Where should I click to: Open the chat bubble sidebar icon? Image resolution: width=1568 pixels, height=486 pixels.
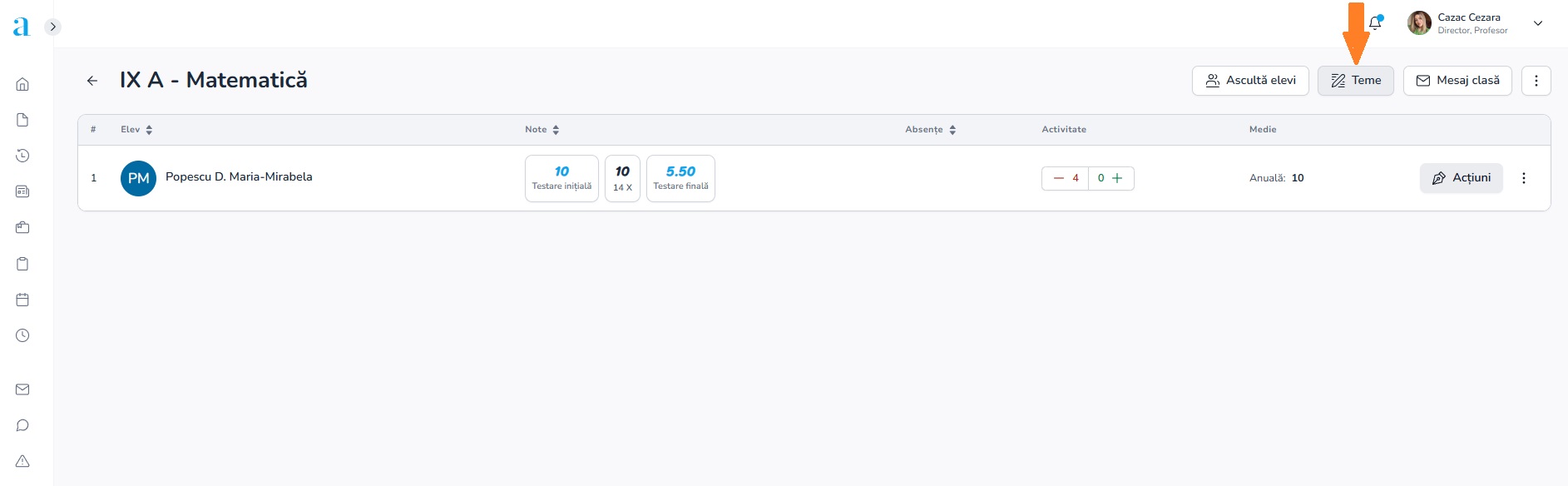[x=22, y=425]
